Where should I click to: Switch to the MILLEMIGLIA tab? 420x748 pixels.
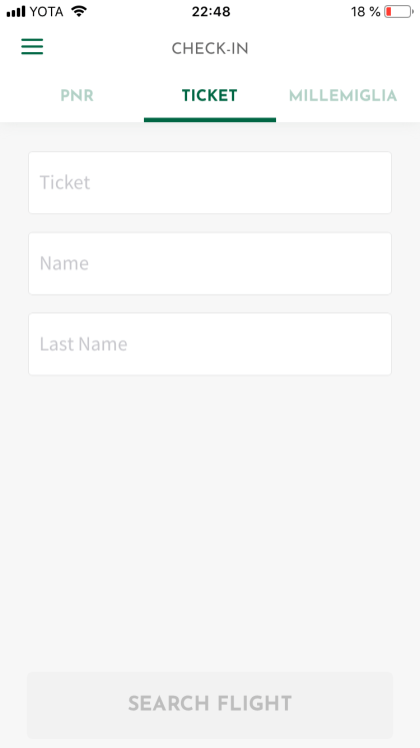tap(343, 96)
